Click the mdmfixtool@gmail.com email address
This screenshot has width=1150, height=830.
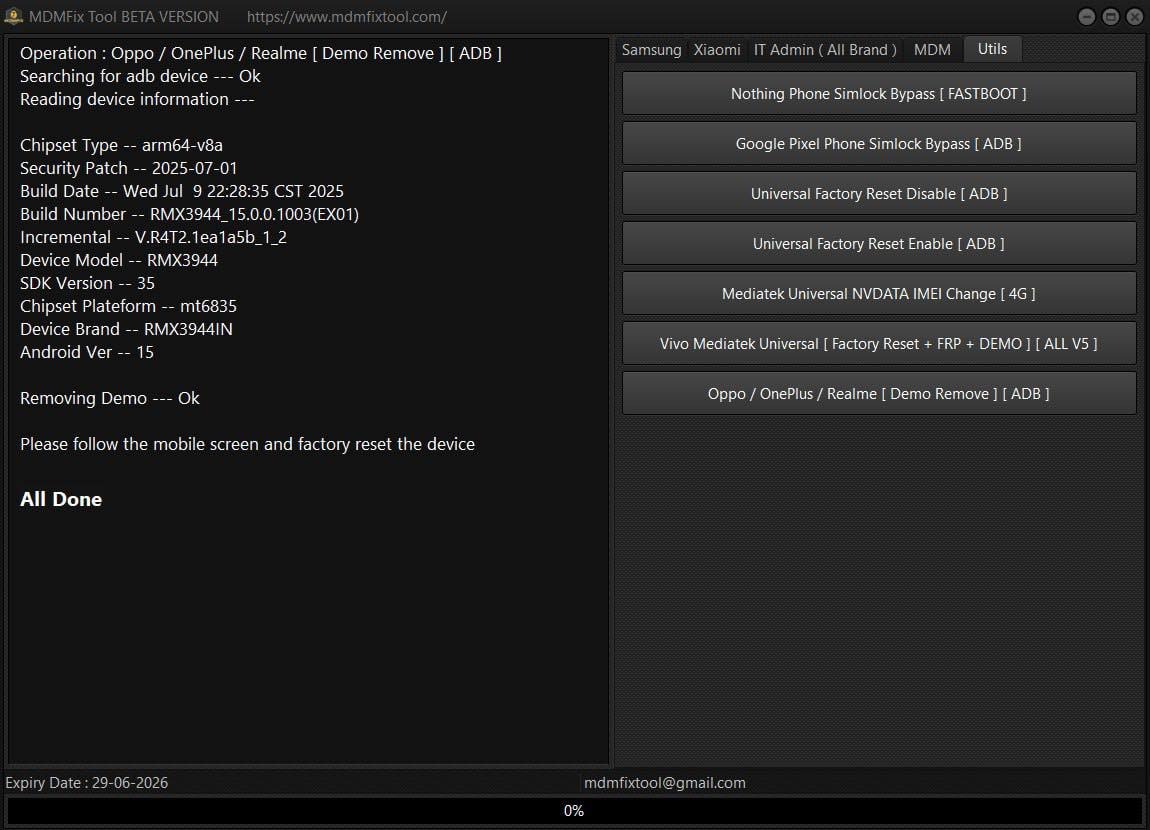(664, 783)
